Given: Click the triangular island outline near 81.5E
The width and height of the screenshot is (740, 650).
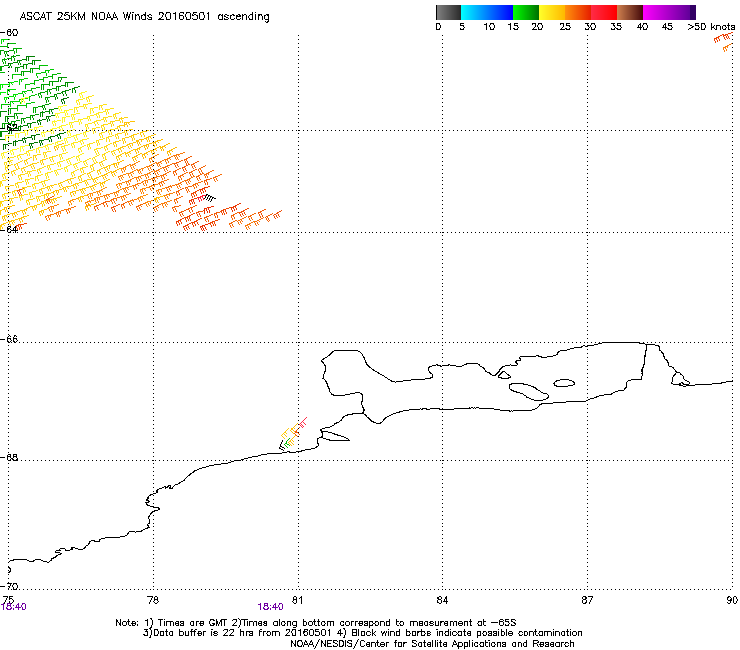Looking at the screenshot, I should (335, 436).
